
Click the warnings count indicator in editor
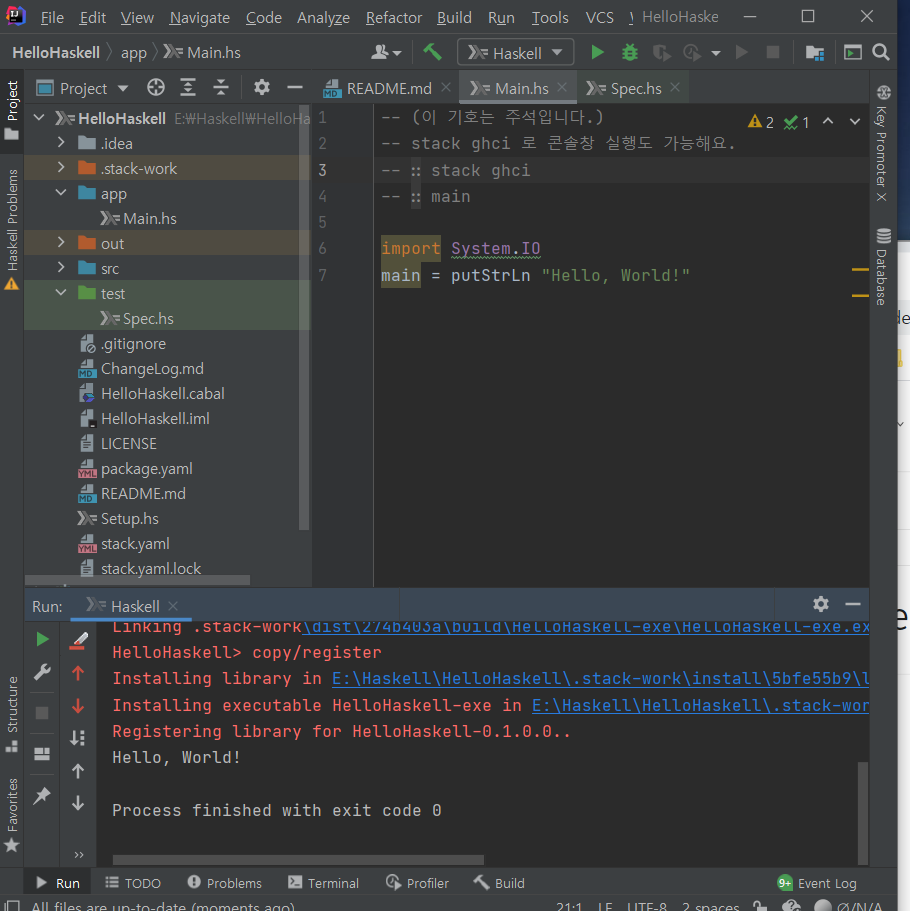click(x=761, y=122)
